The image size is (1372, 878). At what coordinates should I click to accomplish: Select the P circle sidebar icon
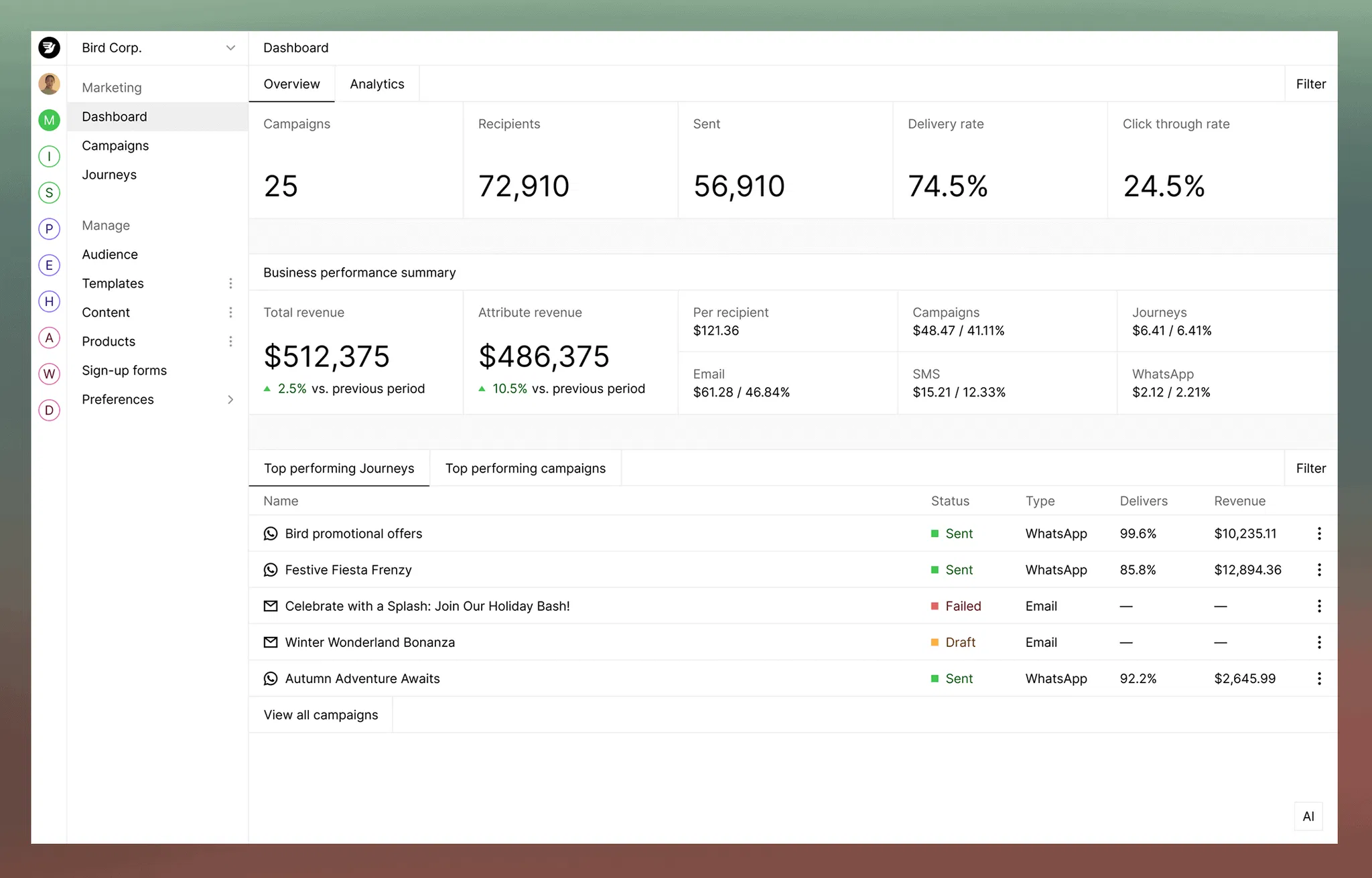click(49, 229)
